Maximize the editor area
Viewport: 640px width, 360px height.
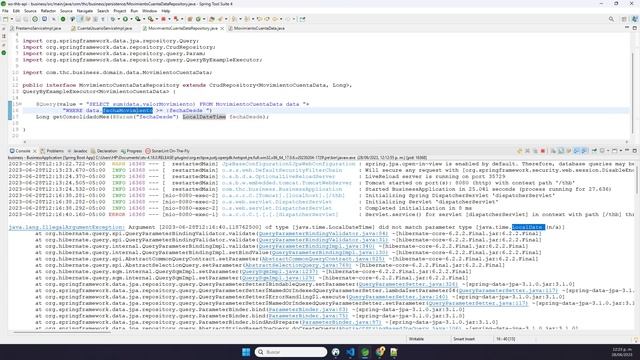635,28
